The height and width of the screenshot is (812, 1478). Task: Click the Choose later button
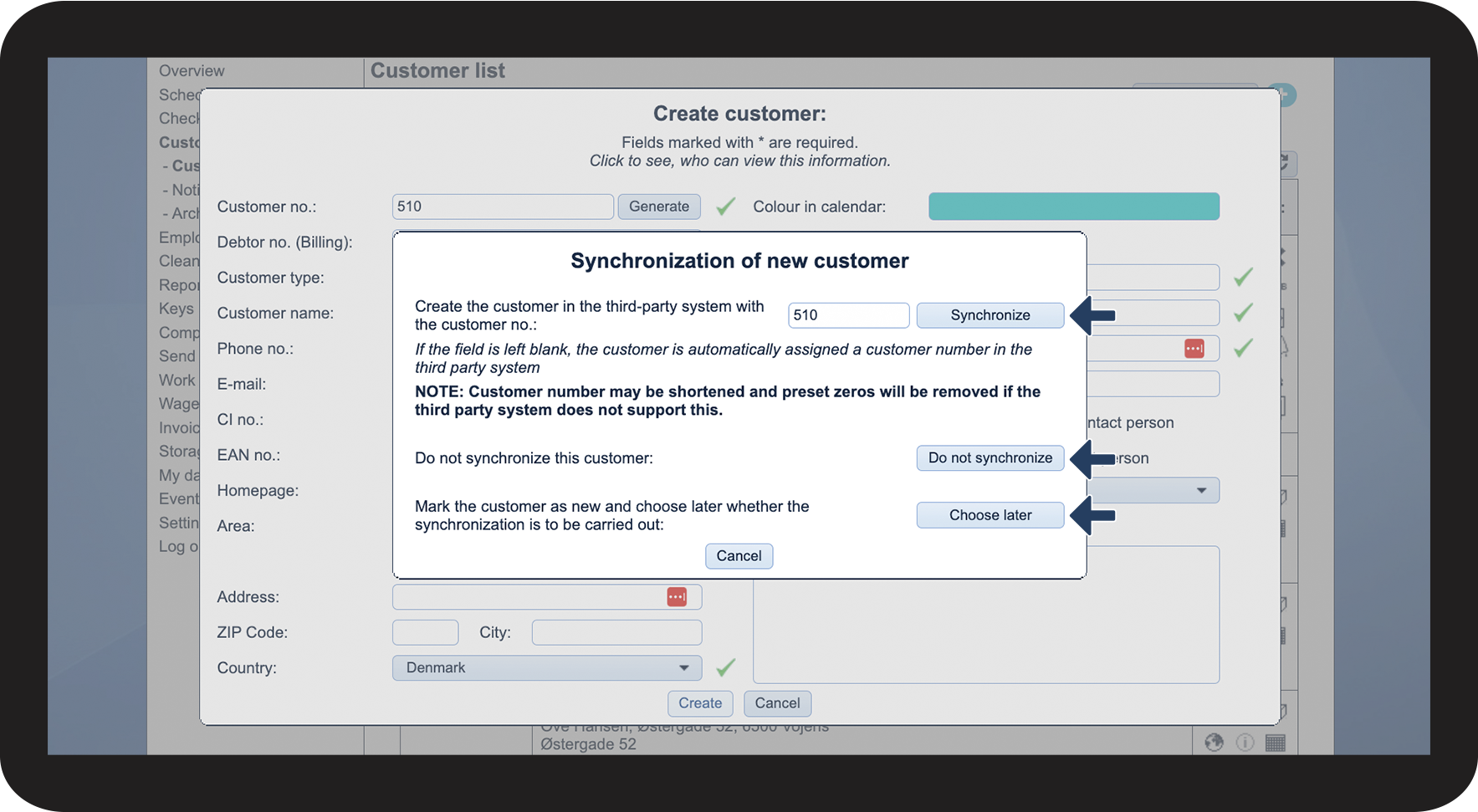990,515
